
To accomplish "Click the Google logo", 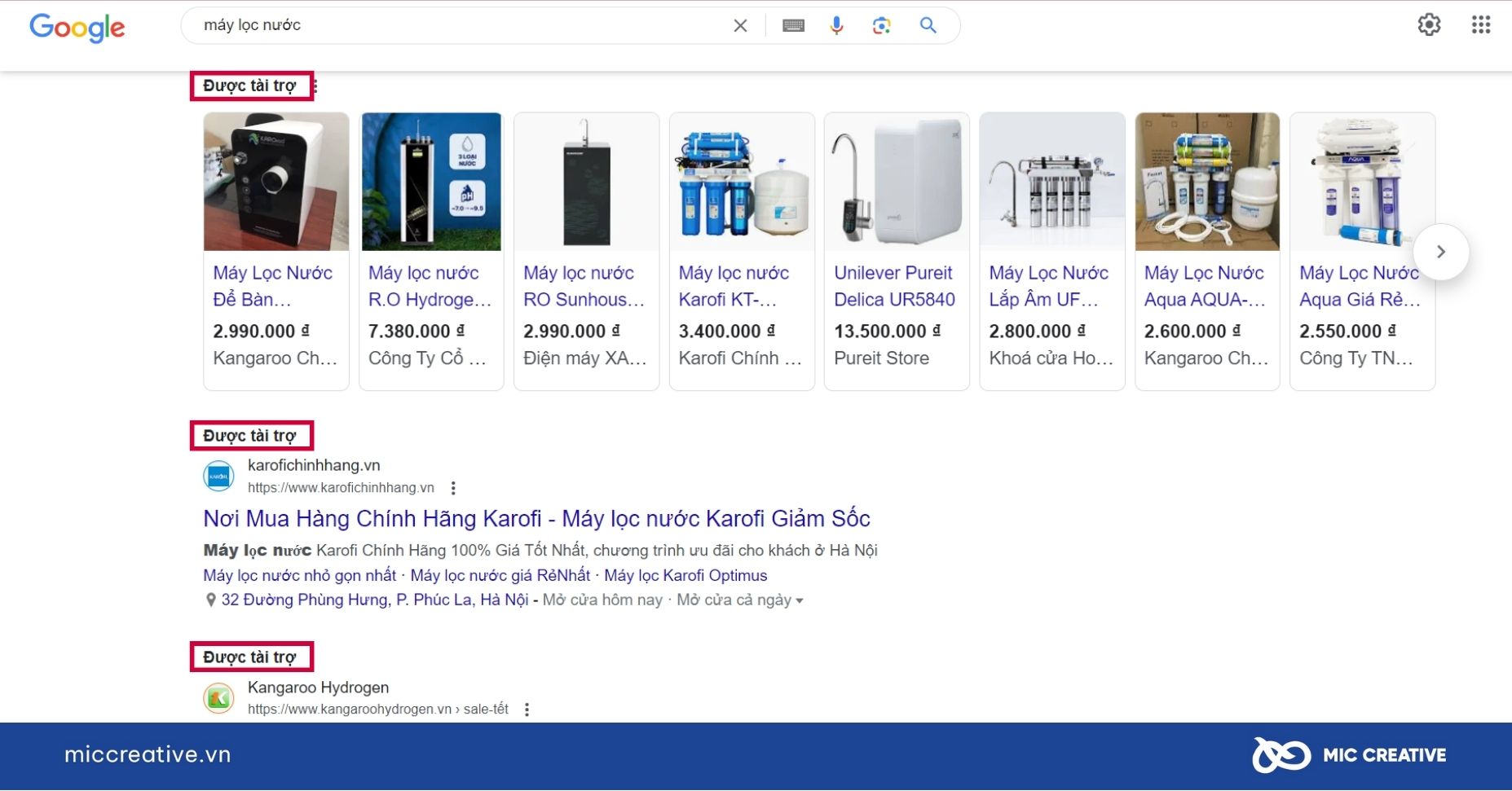I will pyautogui.click(x=77, y=27).
